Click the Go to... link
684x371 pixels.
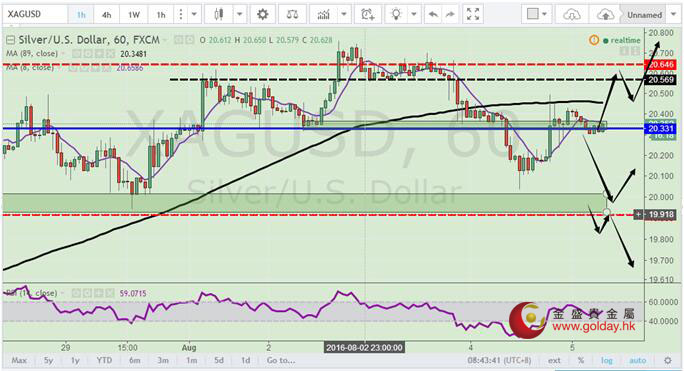(x=281, y=361)
